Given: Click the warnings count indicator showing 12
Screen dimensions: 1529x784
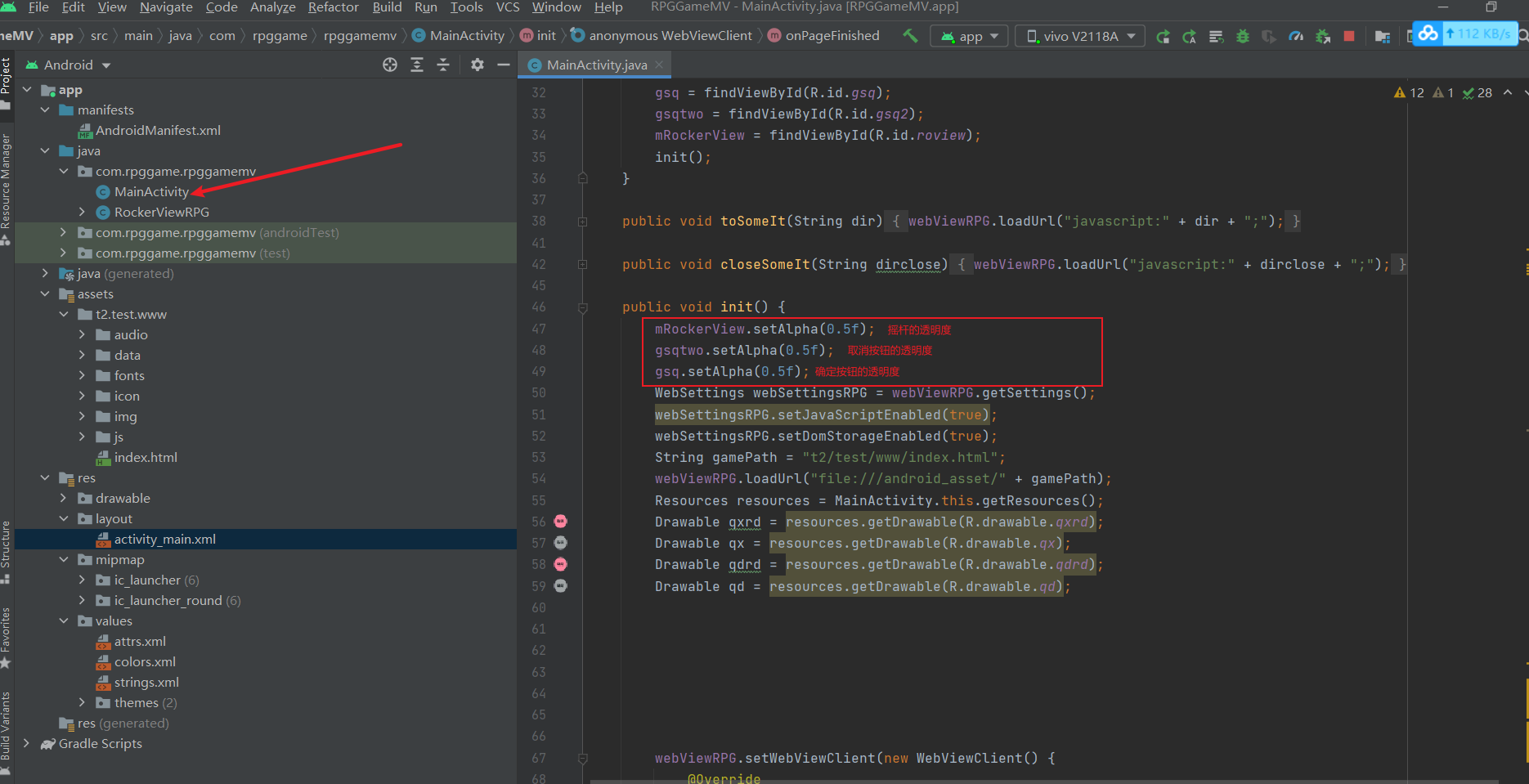Looking at the screenshot, I should point(1409,93).
